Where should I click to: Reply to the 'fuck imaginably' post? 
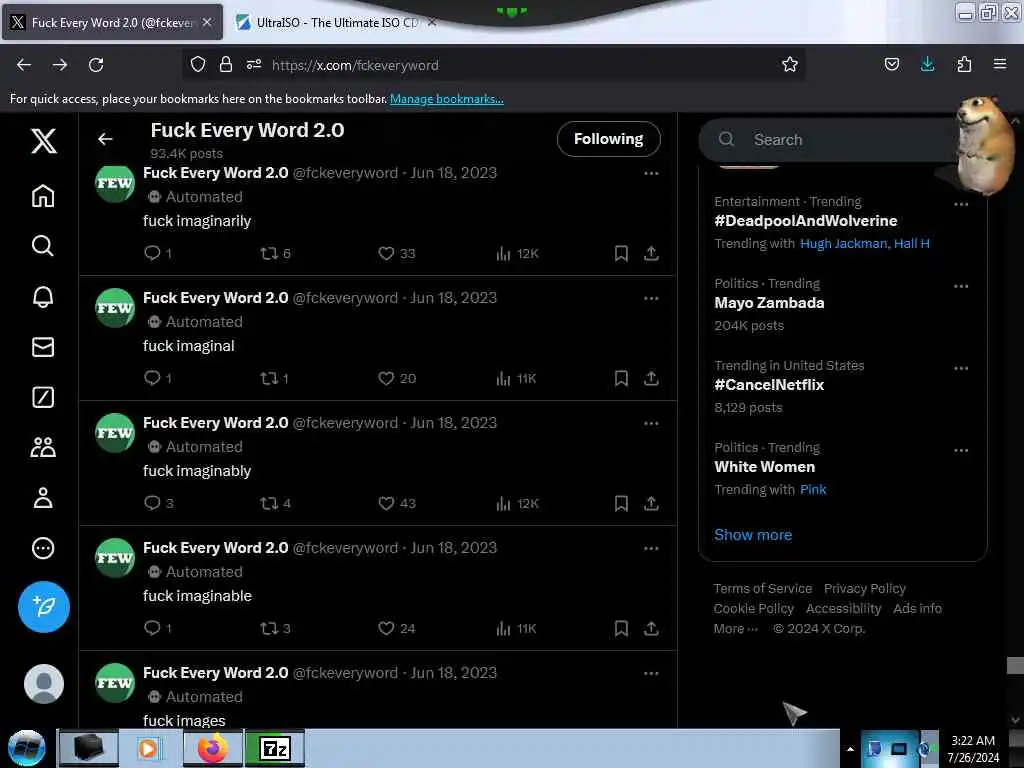click(152, 502)
